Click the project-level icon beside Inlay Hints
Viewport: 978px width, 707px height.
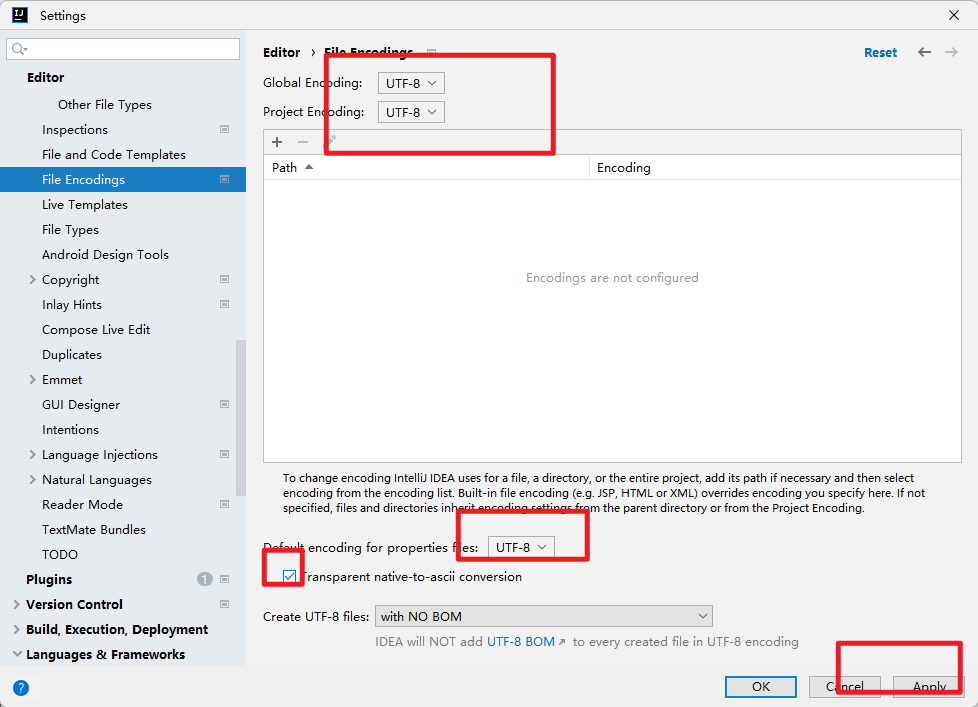coord(225,304)
